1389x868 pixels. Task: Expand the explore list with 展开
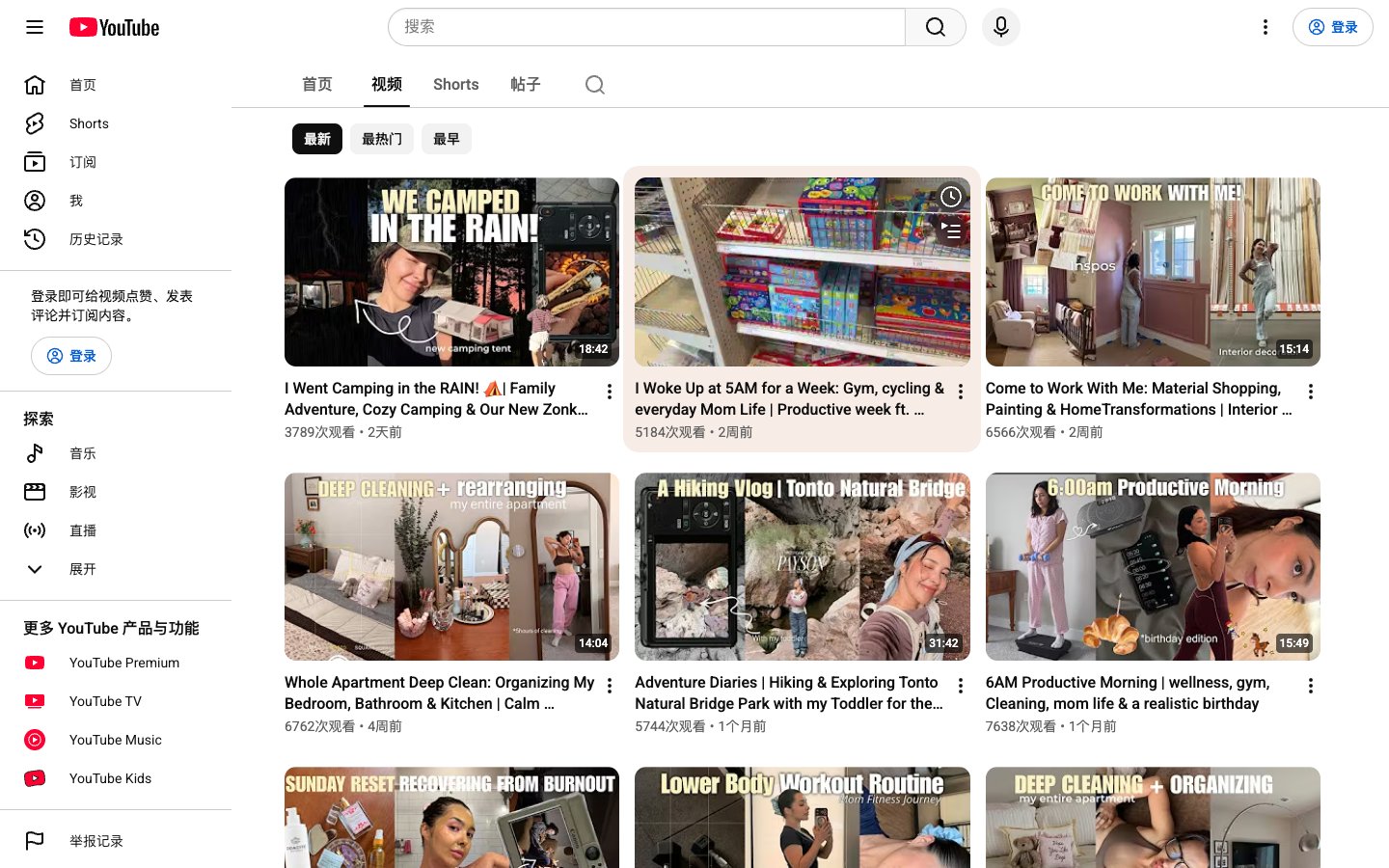click(x=116, y=569)
